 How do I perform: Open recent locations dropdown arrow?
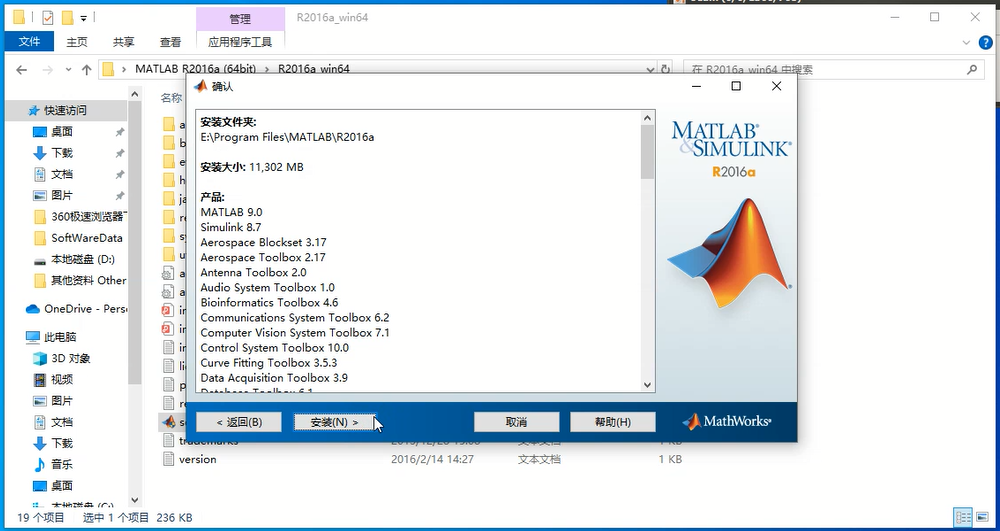pyautogui.click(x=68, y=69)
